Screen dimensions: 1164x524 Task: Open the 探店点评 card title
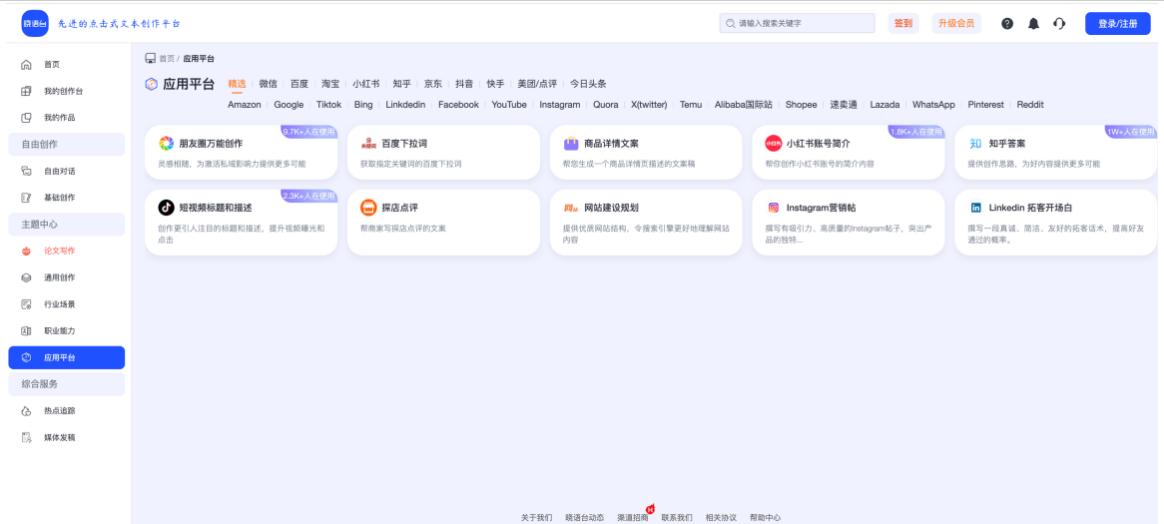pos(399,208)
